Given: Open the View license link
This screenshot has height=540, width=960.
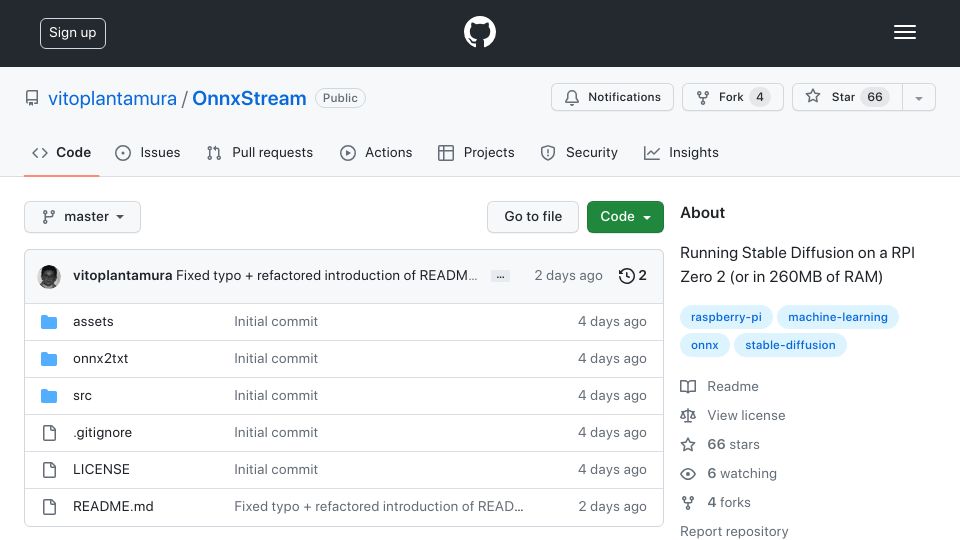Looking at the screenshot, I should click(746, 416).
